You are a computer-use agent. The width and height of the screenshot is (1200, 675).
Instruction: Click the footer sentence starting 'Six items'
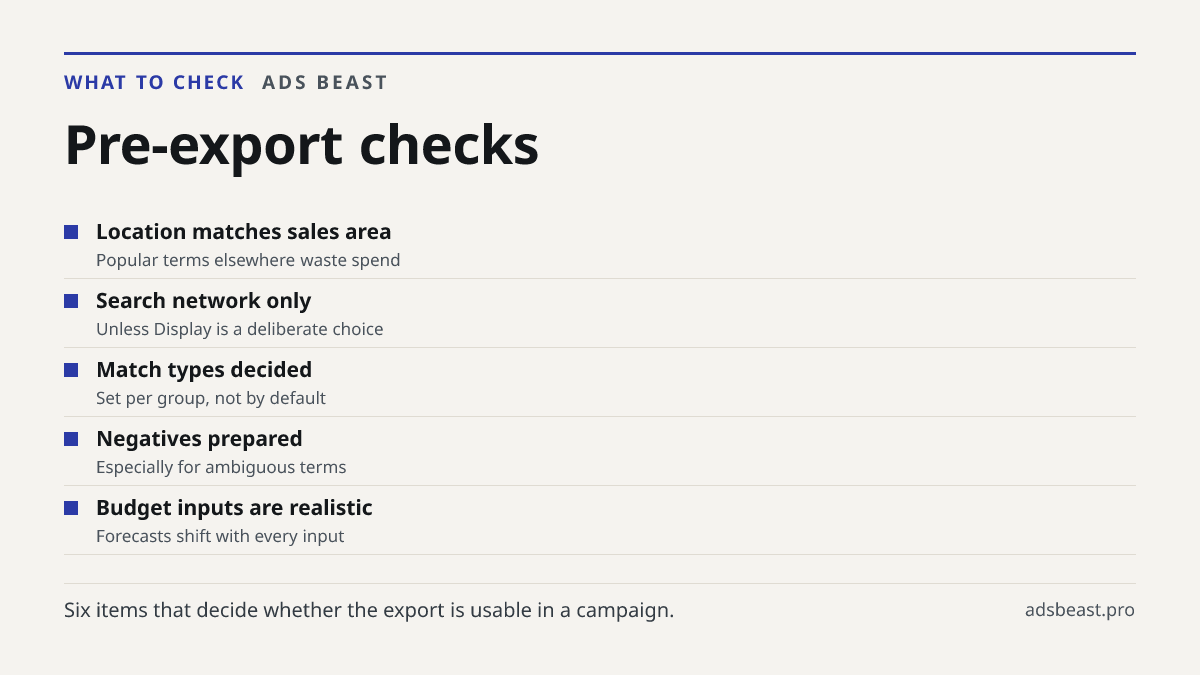click(x=369, y=610)
